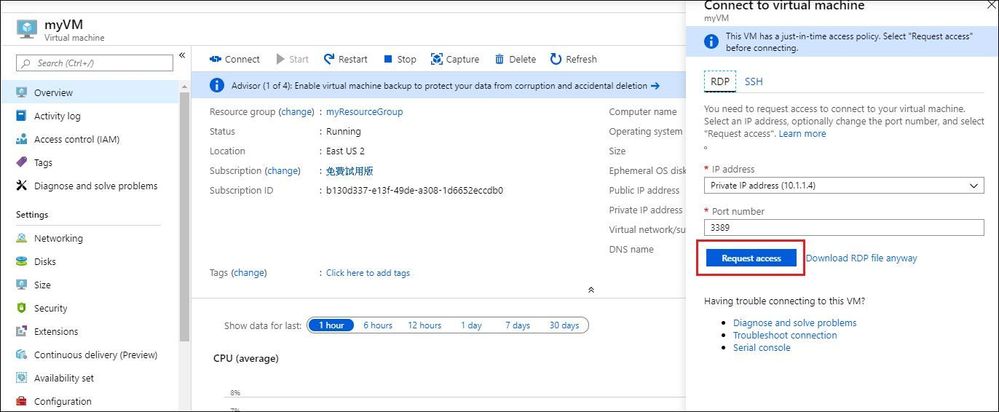Click the Port number field
999x412 pixels.
[x=844, y=227]
